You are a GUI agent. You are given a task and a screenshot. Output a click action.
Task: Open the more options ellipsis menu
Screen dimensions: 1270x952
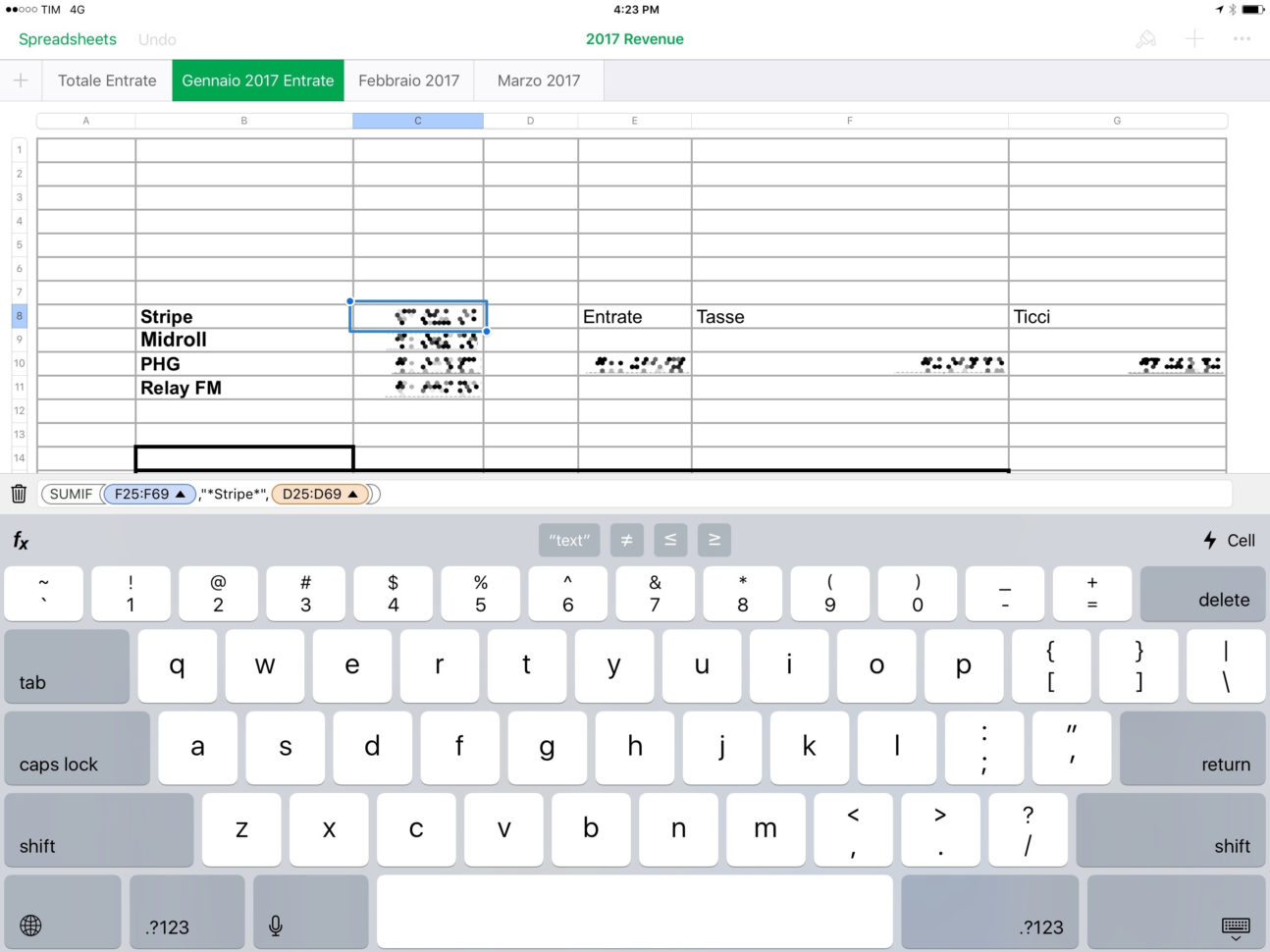(1243, 39)
